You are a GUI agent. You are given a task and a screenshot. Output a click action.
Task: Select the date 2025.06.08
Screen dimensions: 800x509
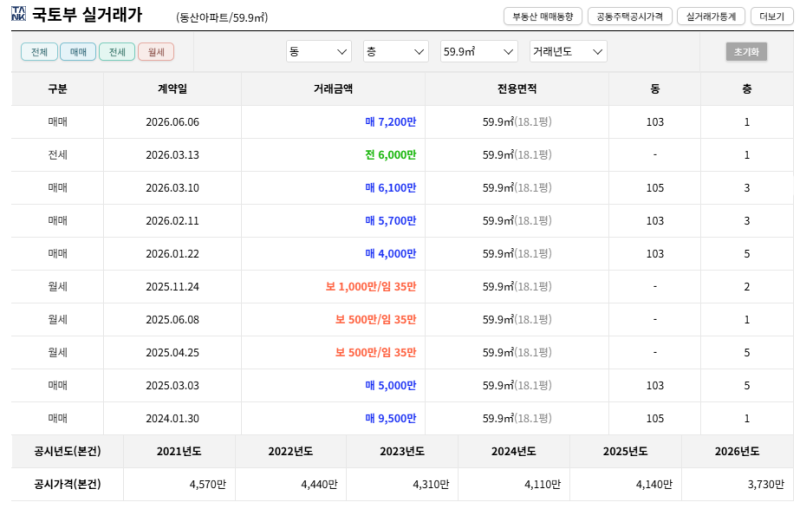pos(172,320)
